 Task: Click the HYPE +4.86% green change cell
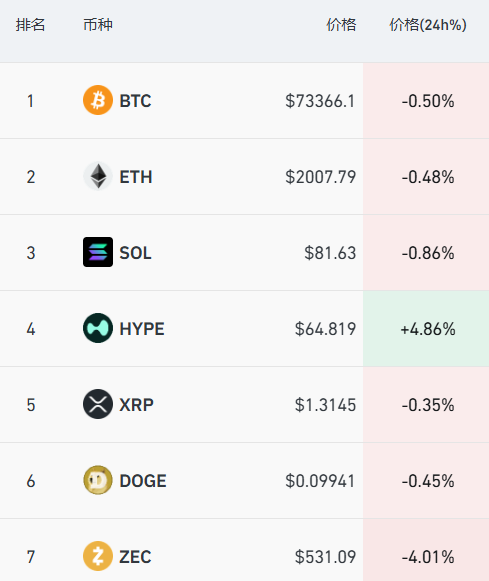(426, 329)
